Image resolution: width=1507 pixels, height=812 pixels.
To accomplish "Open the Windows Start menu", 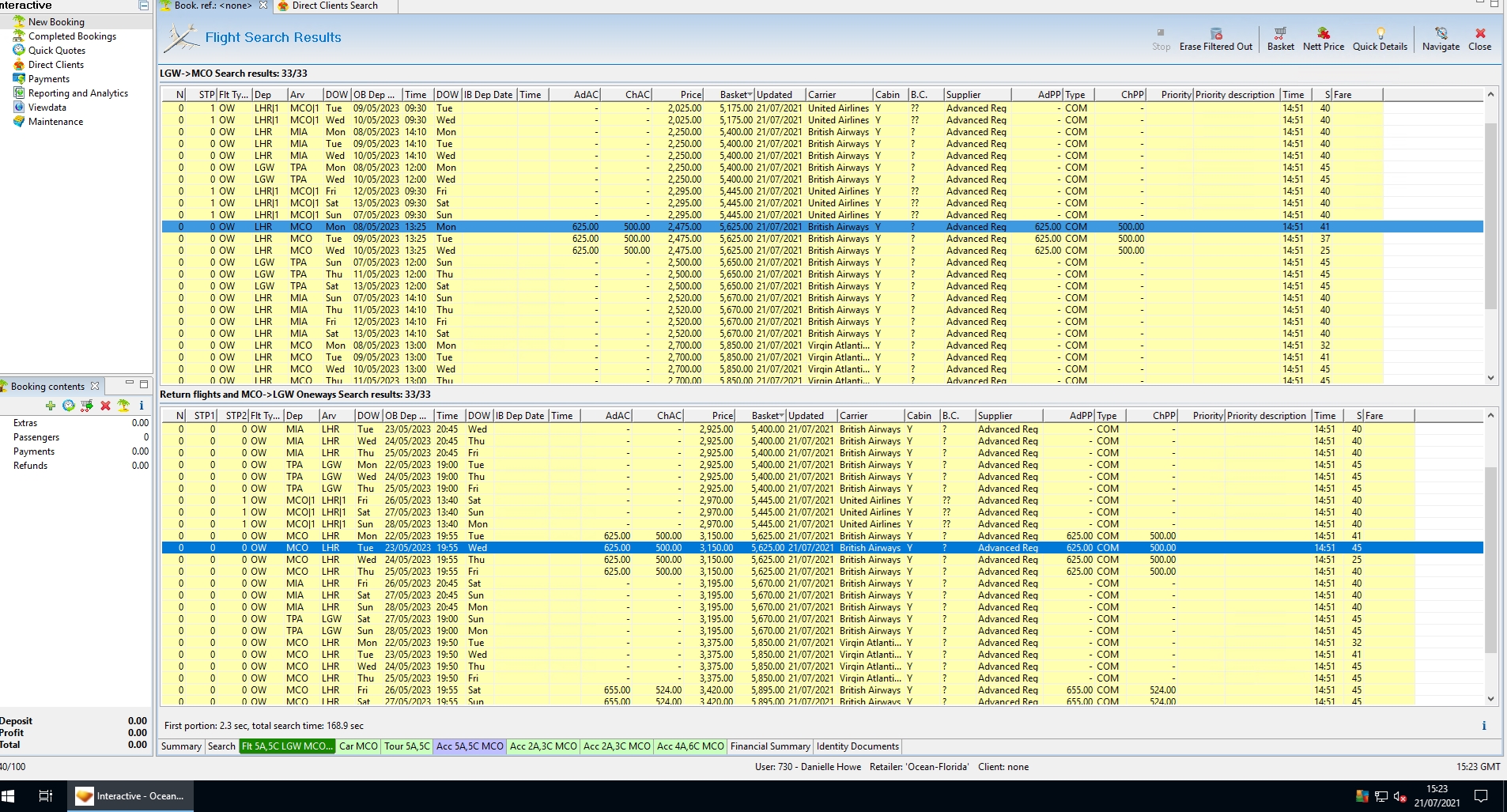I will (x=9, y=796).
